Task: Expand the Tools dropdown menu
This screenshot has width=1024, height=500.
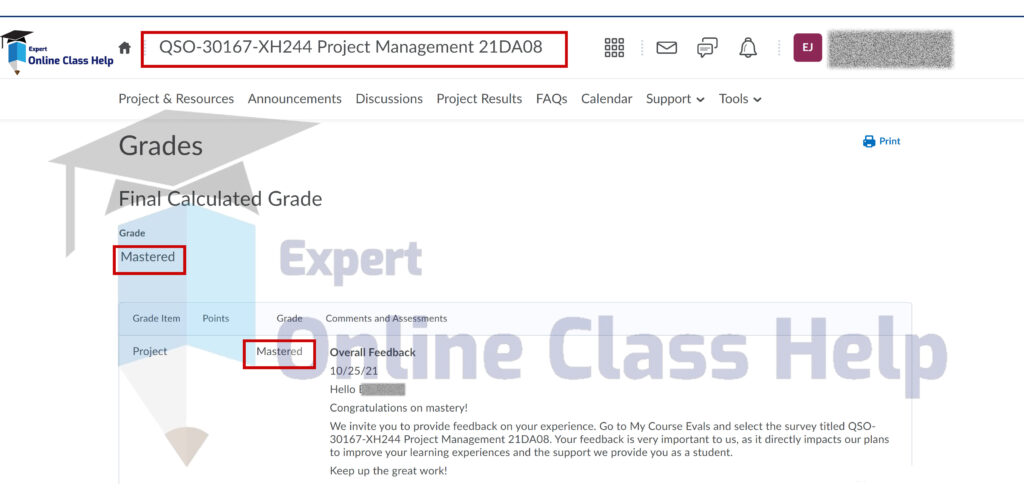Action: click(x=740, y=99)
